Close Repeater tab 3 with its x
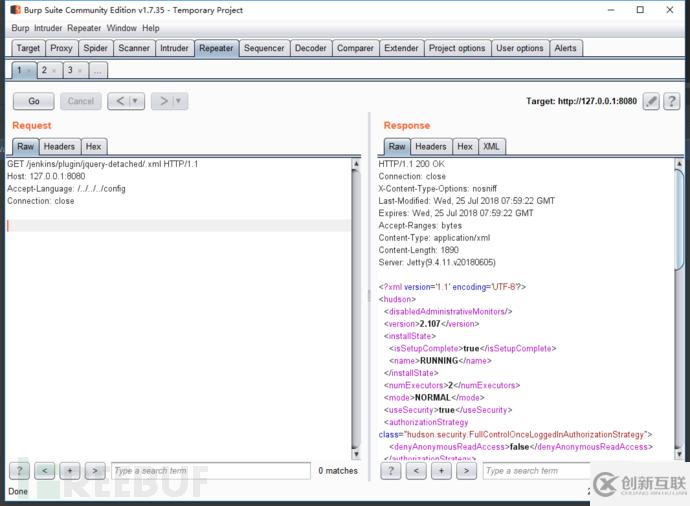690x506 pixels. (x=80, y=70)
